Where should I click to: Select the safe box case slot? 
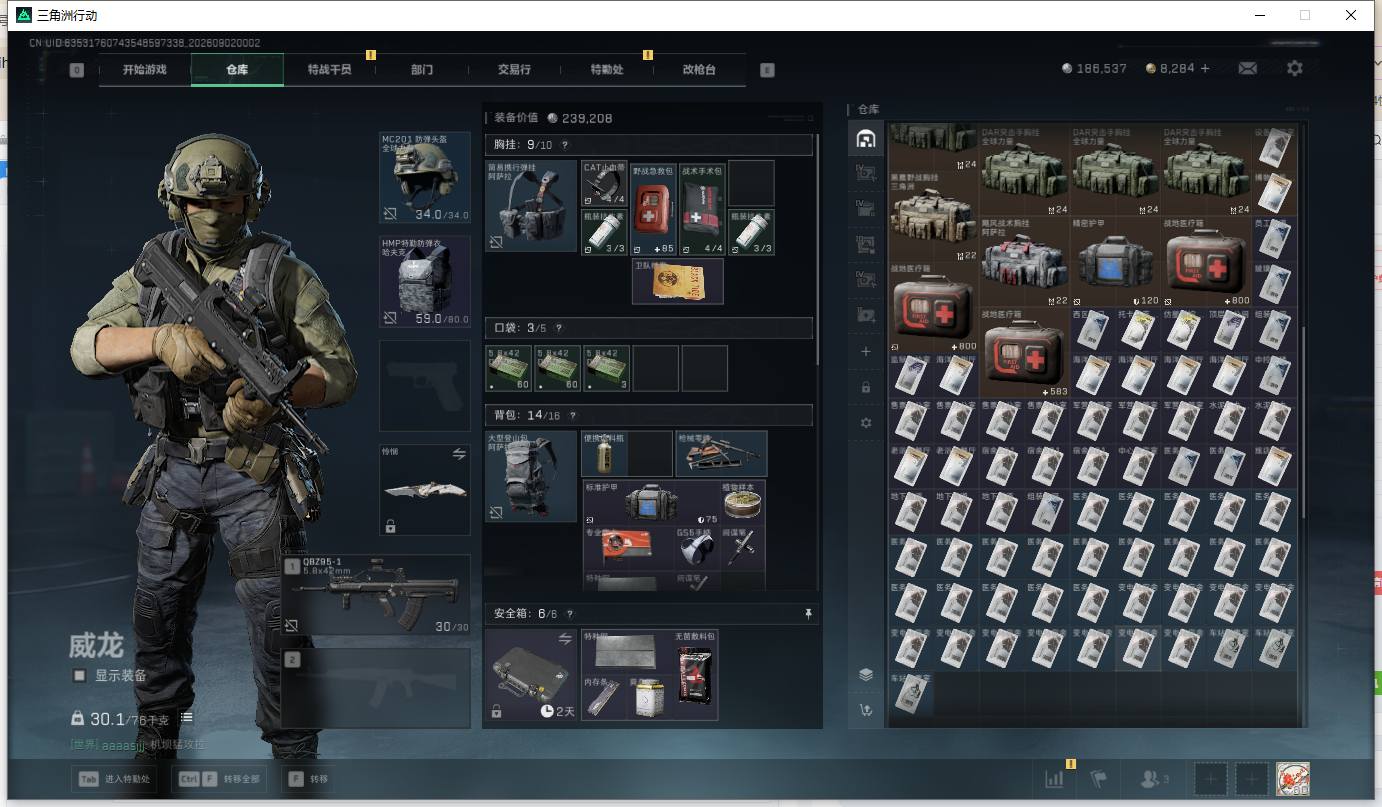(x=531, y=675)
